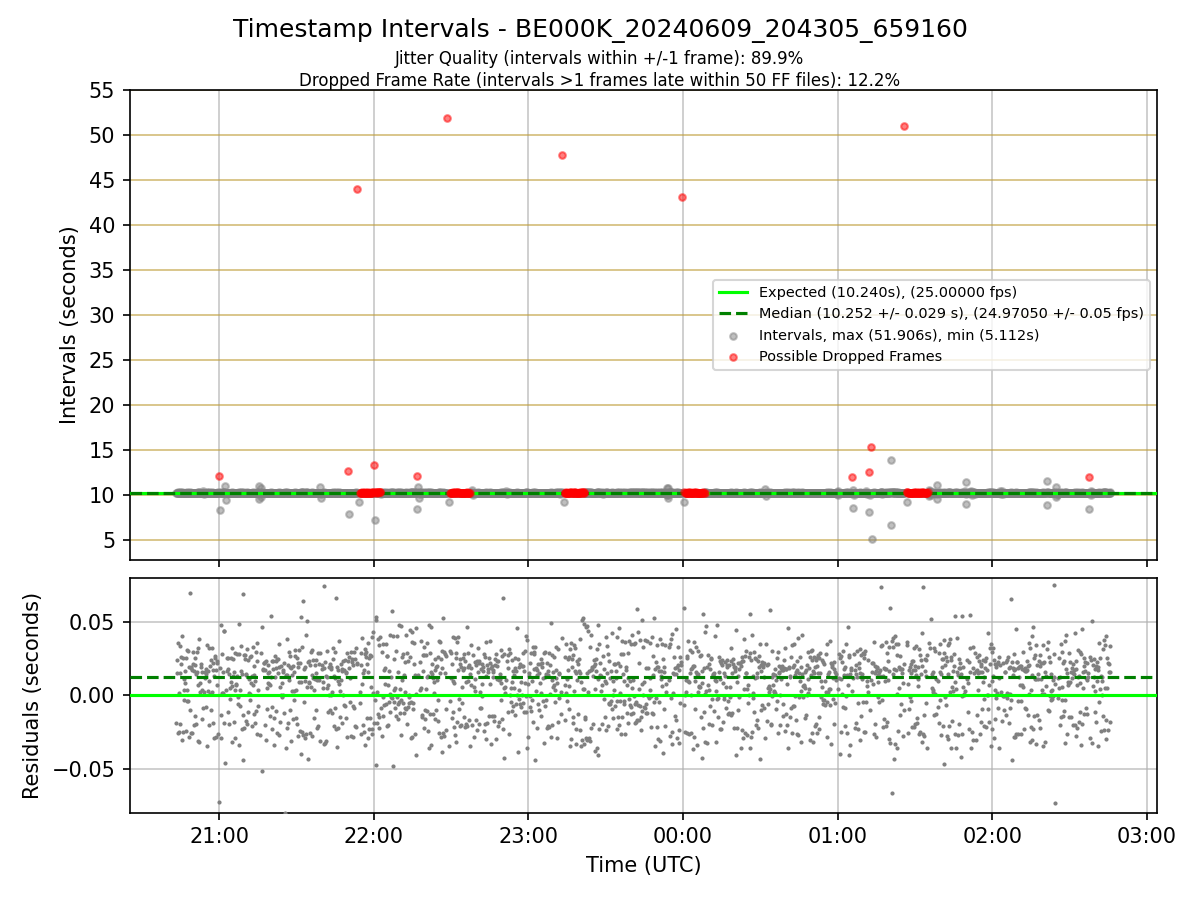
Task: Click legend entry 'Expected (10.240s), (25.00000 fps)'
Action: tap(888, 292)
